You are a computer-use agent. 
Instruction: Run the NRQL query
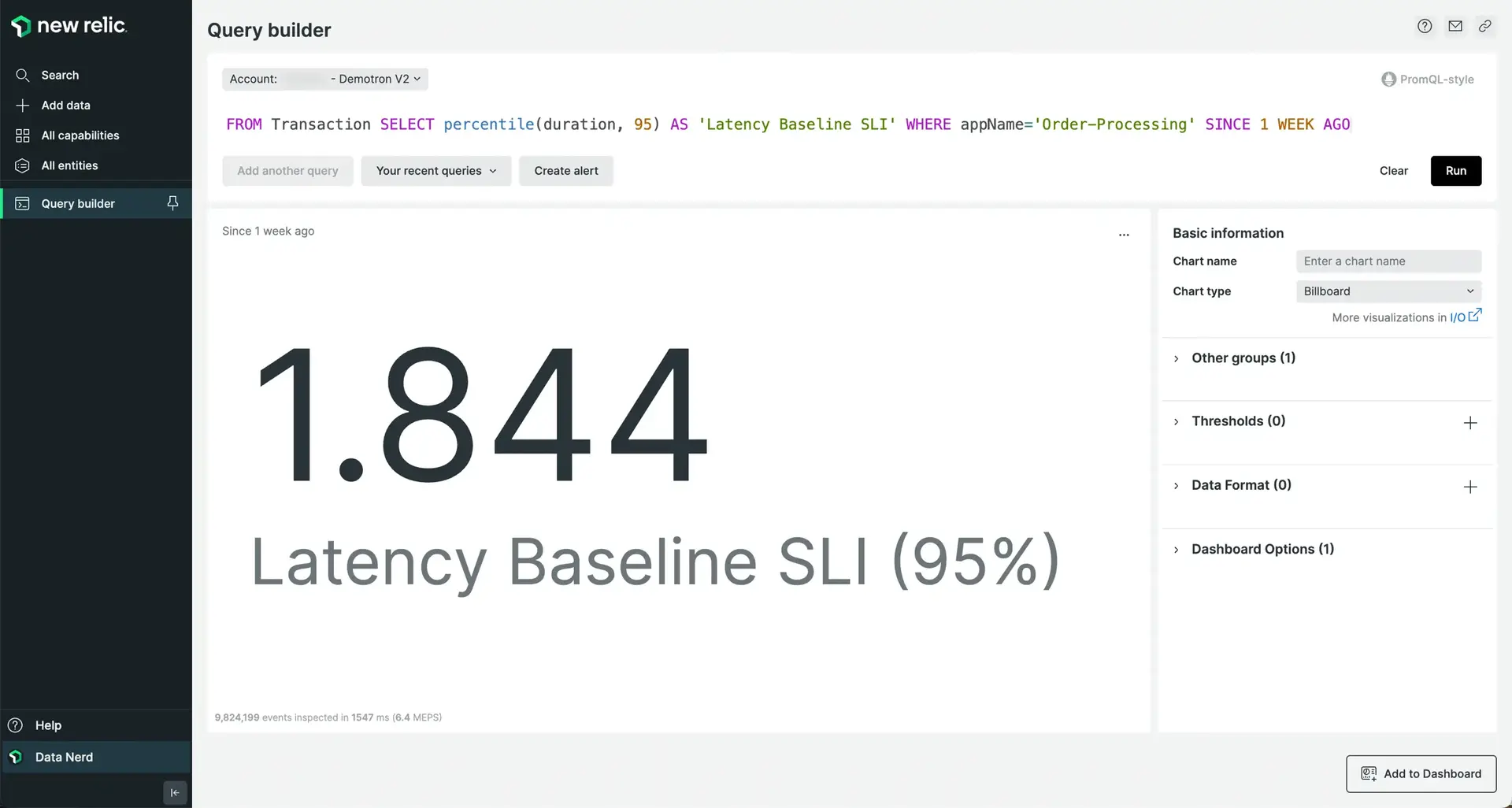1455,171
